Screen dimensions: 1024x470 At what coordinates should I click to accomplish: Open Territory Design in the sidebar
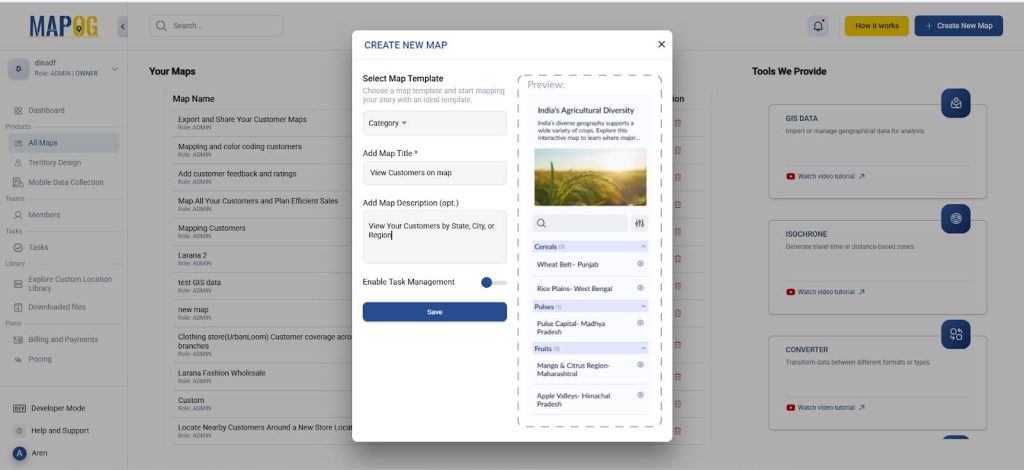pos(55,162)
